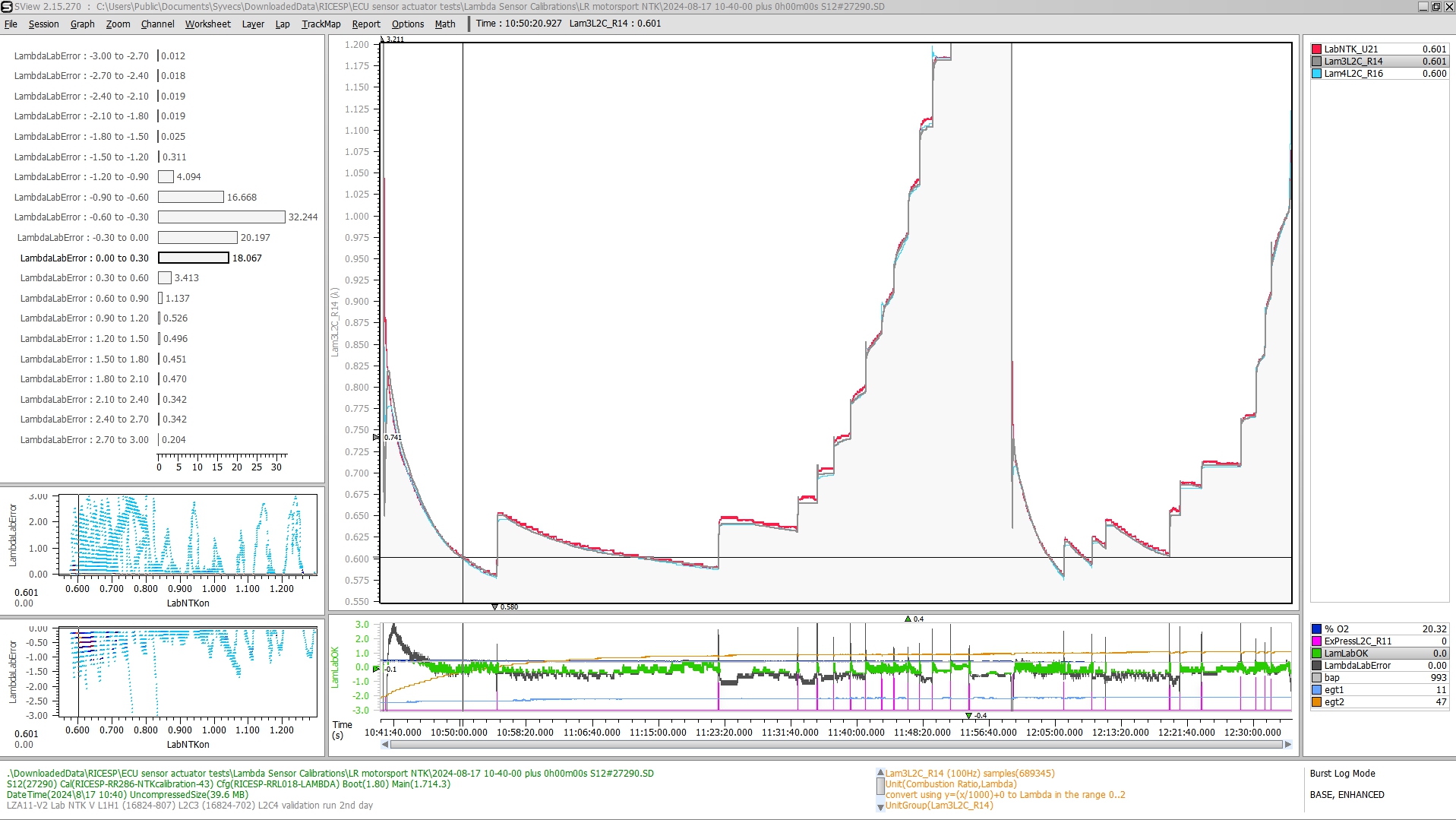Click the Lam4L2C_R16 cyan legend swatch
The image size is (1456, 820).
(1316, 74)
